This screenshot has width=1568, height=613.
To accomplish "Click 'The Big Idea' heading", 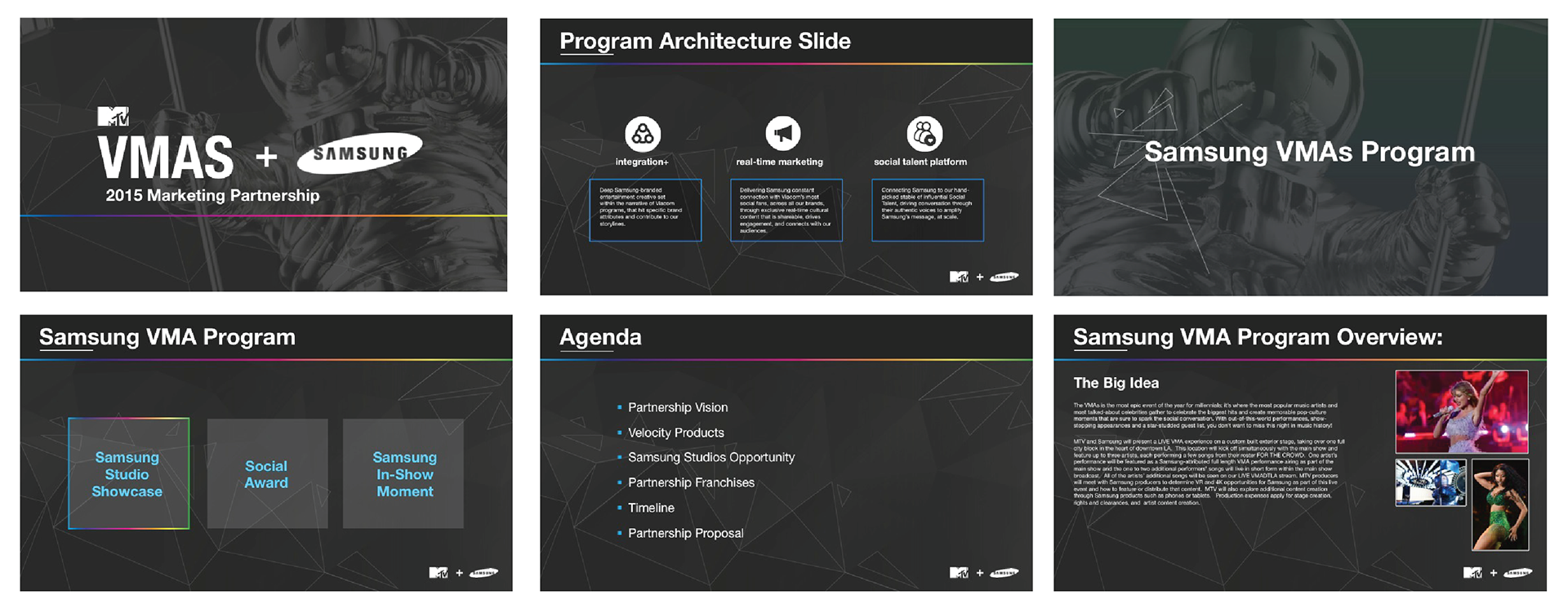I will (x=1116, y=383).
